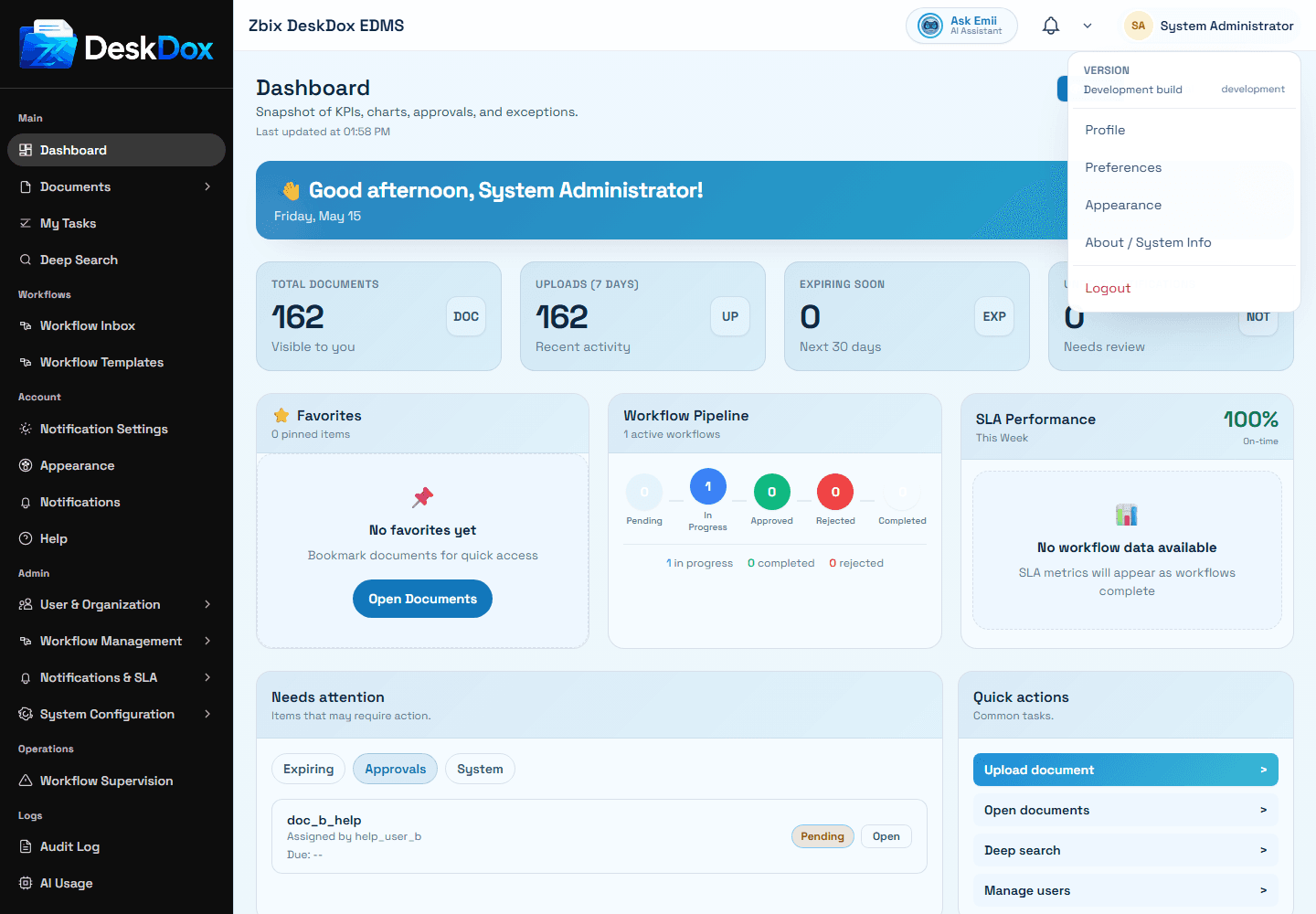Open Profile from user menu
Image resolution: width=1316 pixels, height=914 pixels.
coord(1183,130)
